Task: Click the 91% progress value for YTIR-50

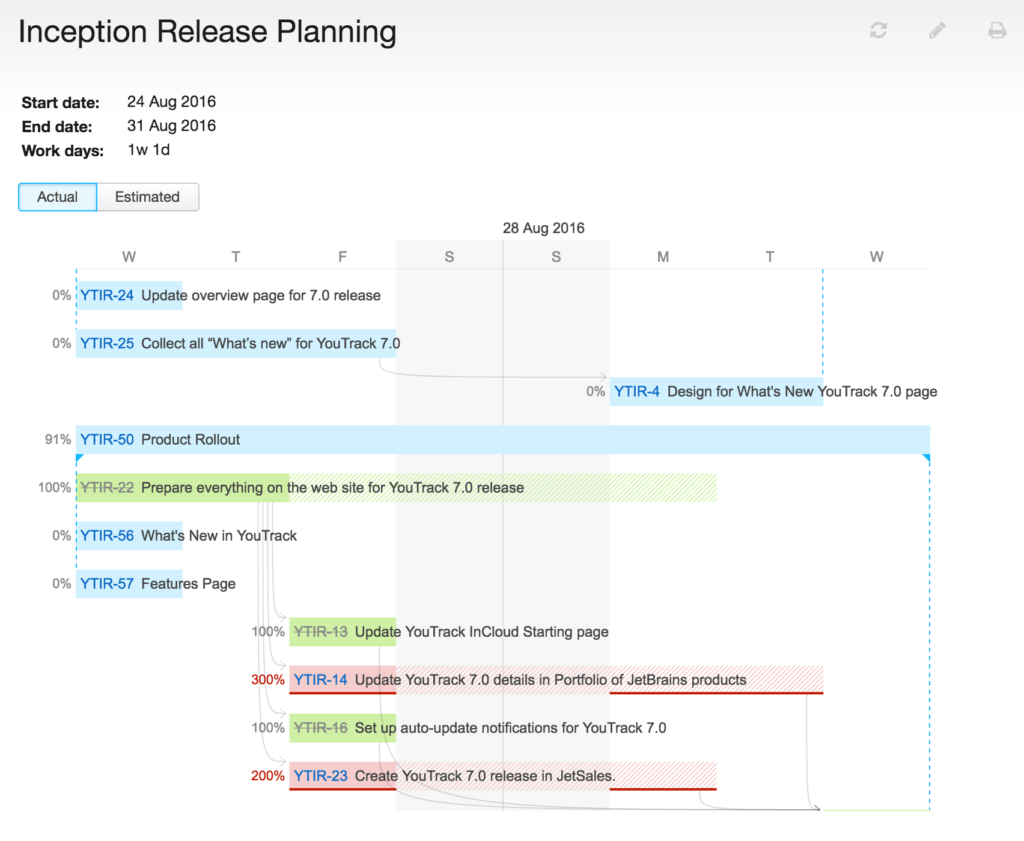Action: click(x=58, y=439)
